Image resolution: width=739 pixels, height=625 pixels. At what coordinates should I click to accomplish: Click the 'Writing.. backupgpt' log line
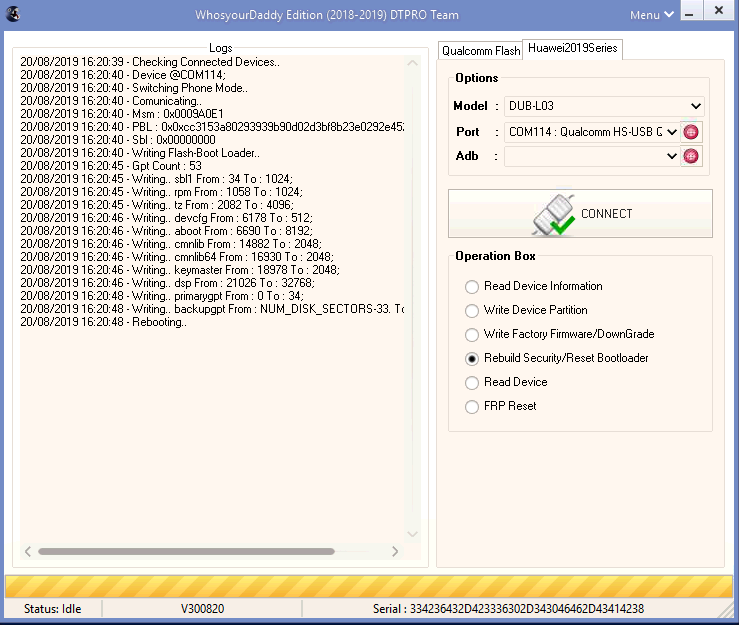212,309
